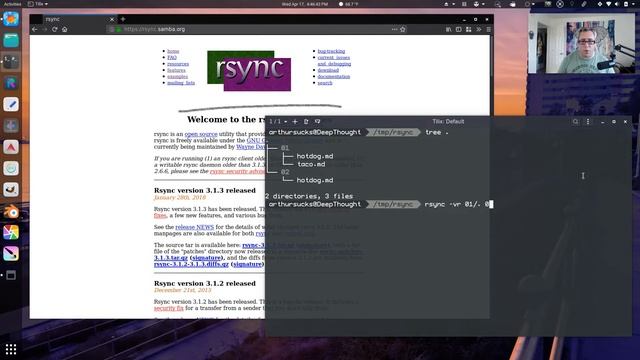
Task: Show more Firefox toolbar items via the overflow chevron
Action: click(x=479, y=29)
